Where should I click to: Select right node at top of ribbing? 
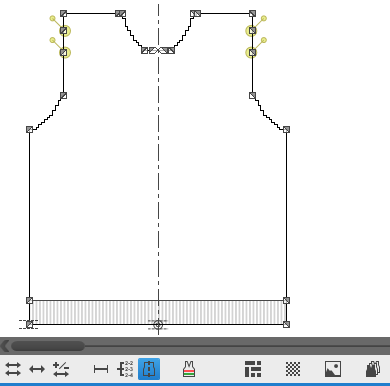(286, 301)
